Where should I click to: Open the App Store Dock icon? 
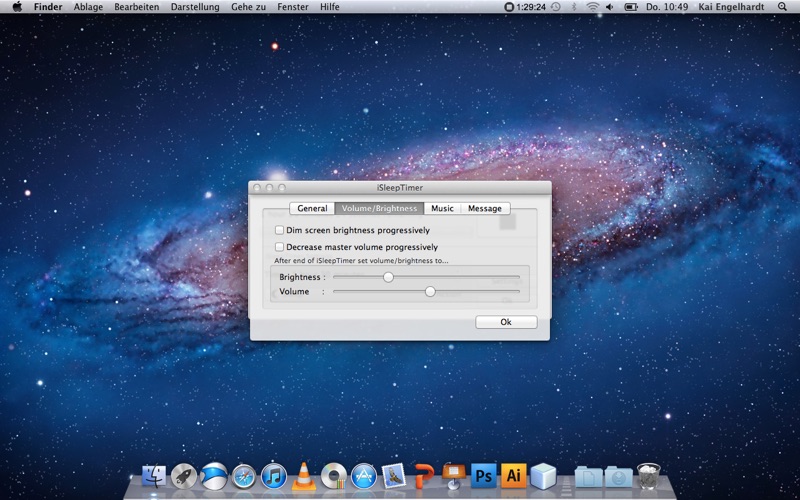coord(364,476)
